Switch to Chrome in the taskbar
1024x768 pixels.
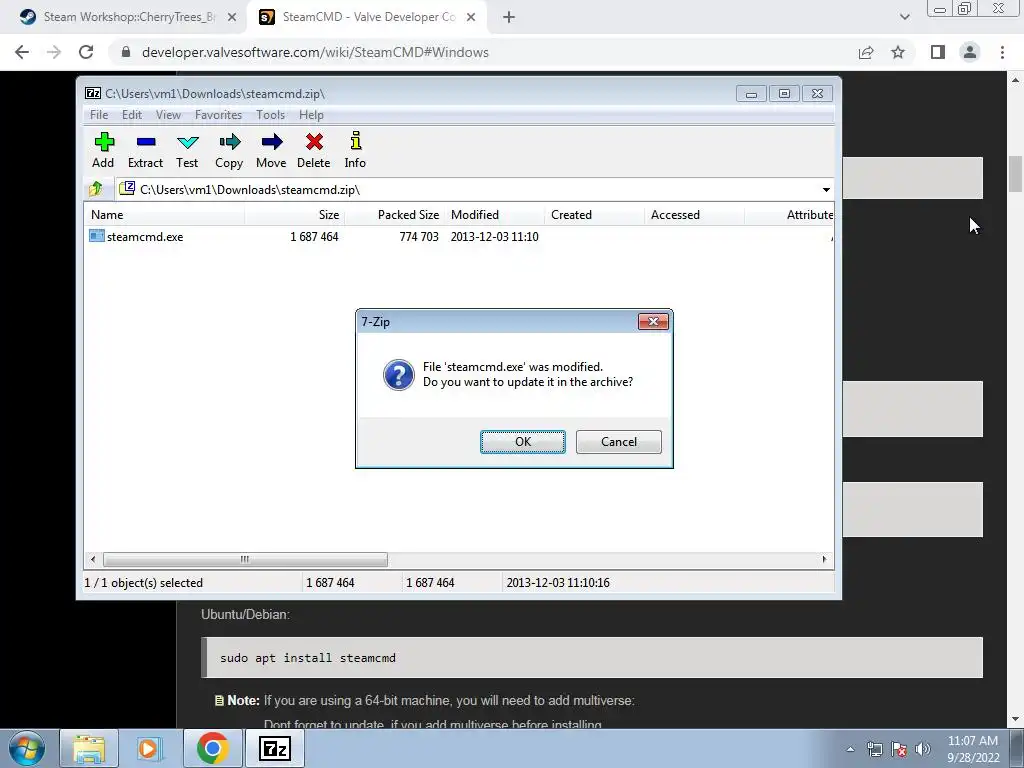pyautogui.click(x=212, y=748)
